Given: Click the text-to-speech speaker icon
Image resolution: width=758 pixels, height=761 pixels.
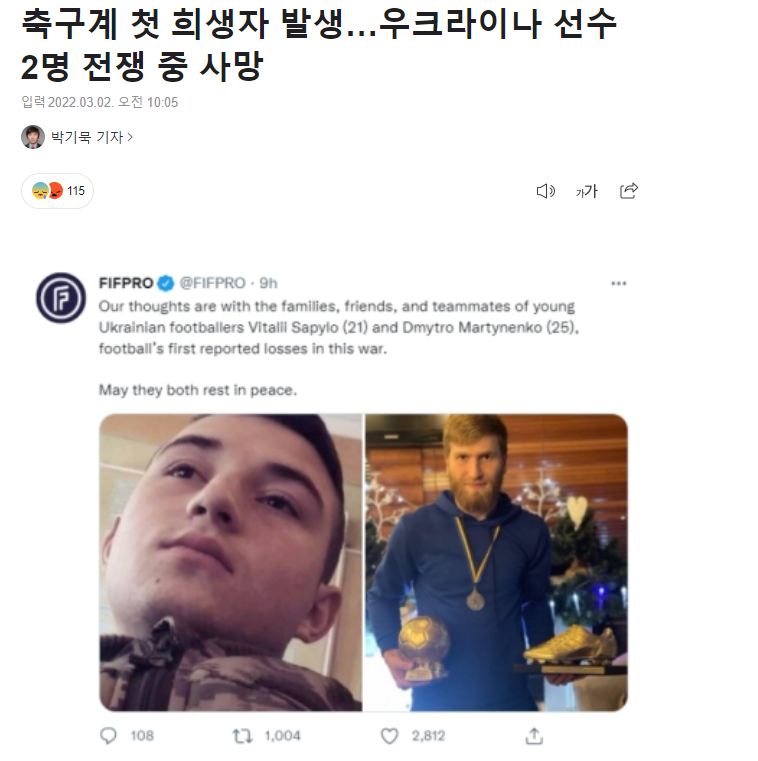Looking at the screenshot, I should pos(545,191).
